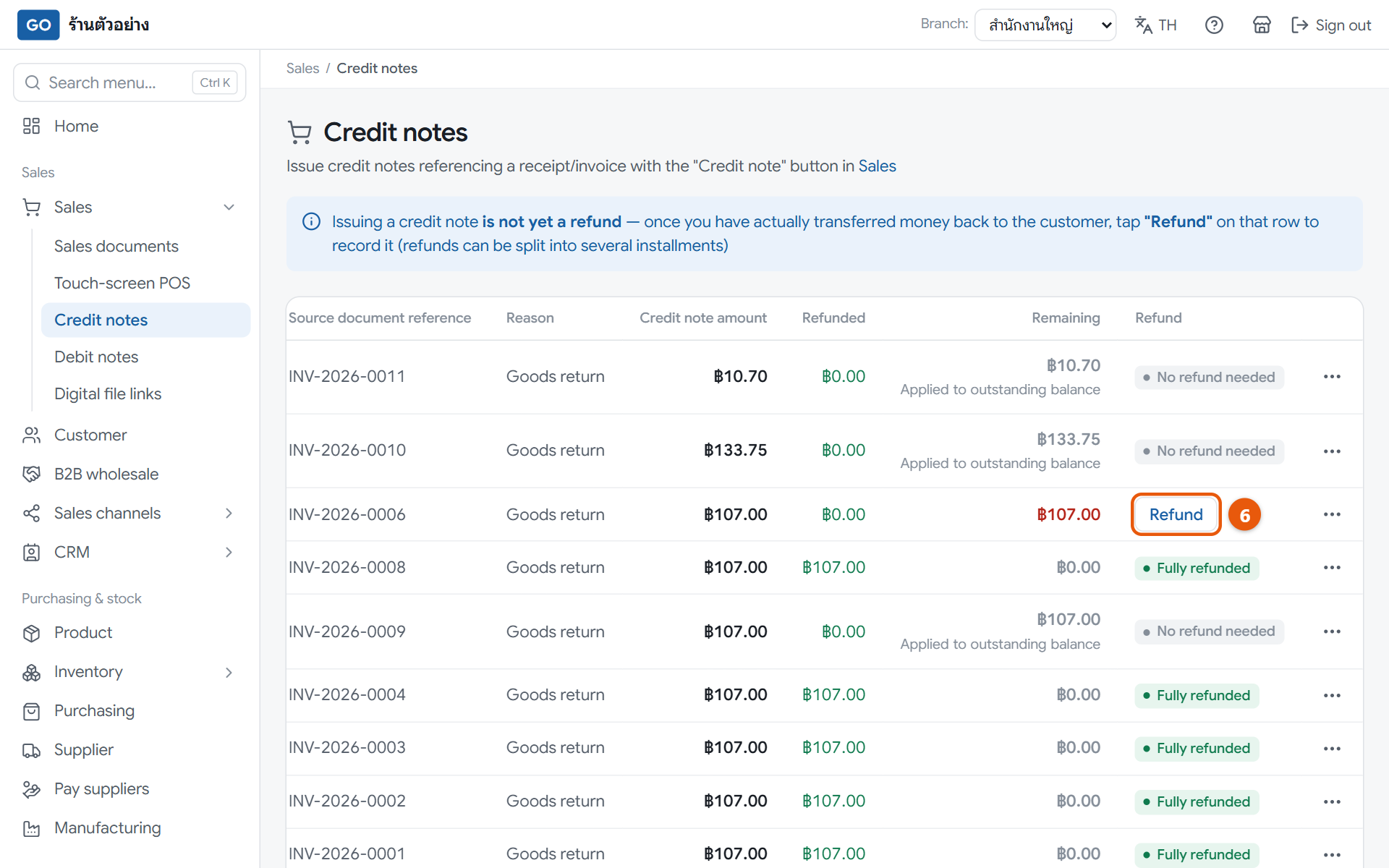Follow the Sales link in description
The image size is (1389, 868).
click(877, 166)
